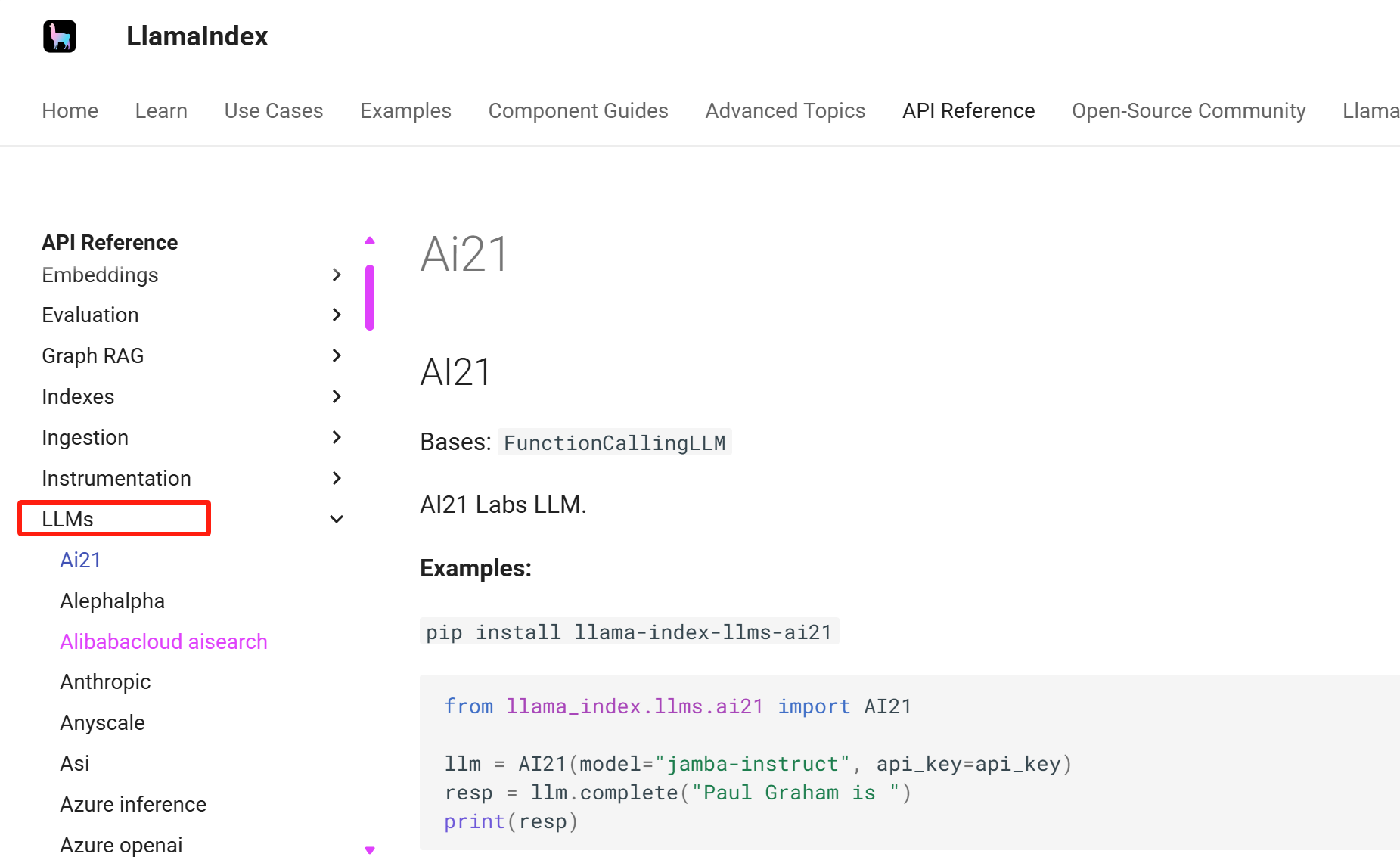This screenshot has height=860, width=1400.
Task: Open the Alibabacloud aisearch link
Action: [x=163, y=641]
